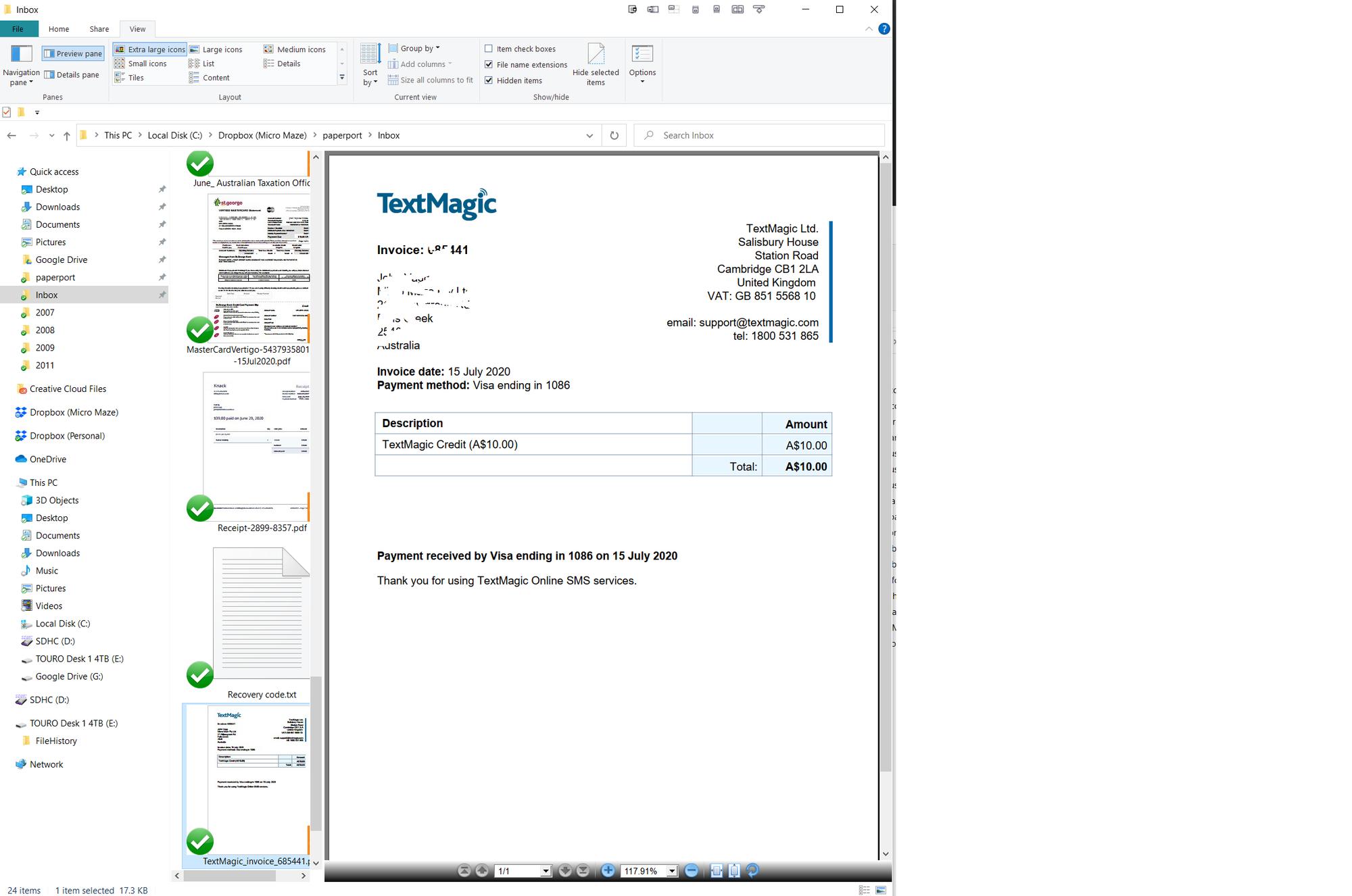Screen dimensions: 1352x896
Task: Click into the Search Inbox field
Action: click(x=759, y=135)
